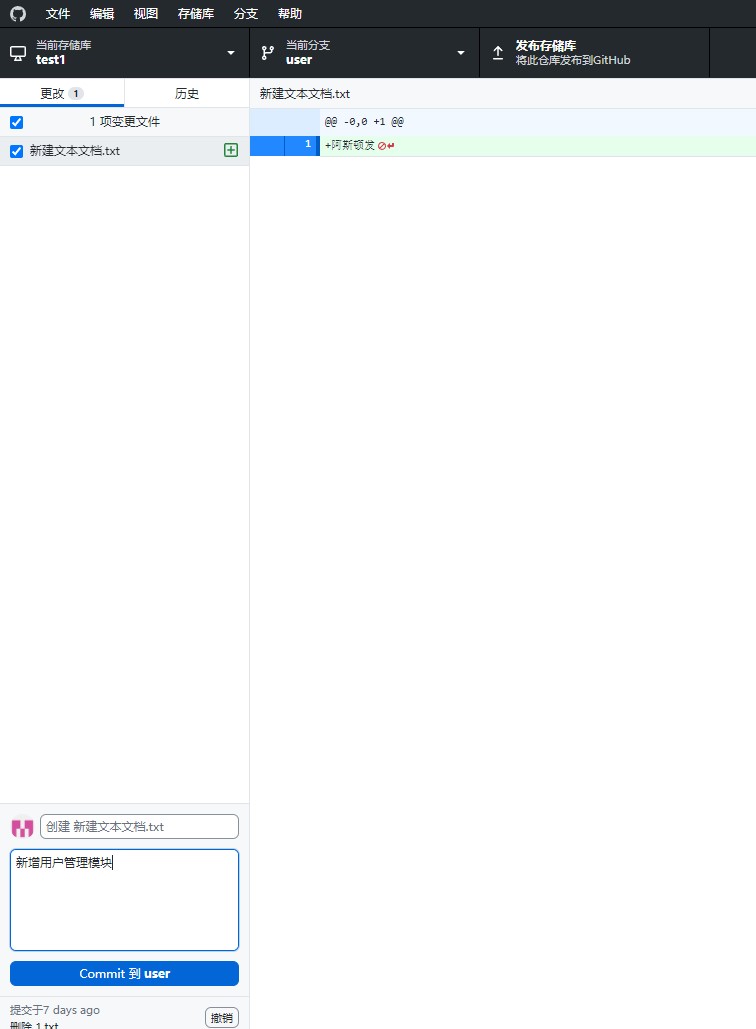Click the green added-file status icon

231,150
